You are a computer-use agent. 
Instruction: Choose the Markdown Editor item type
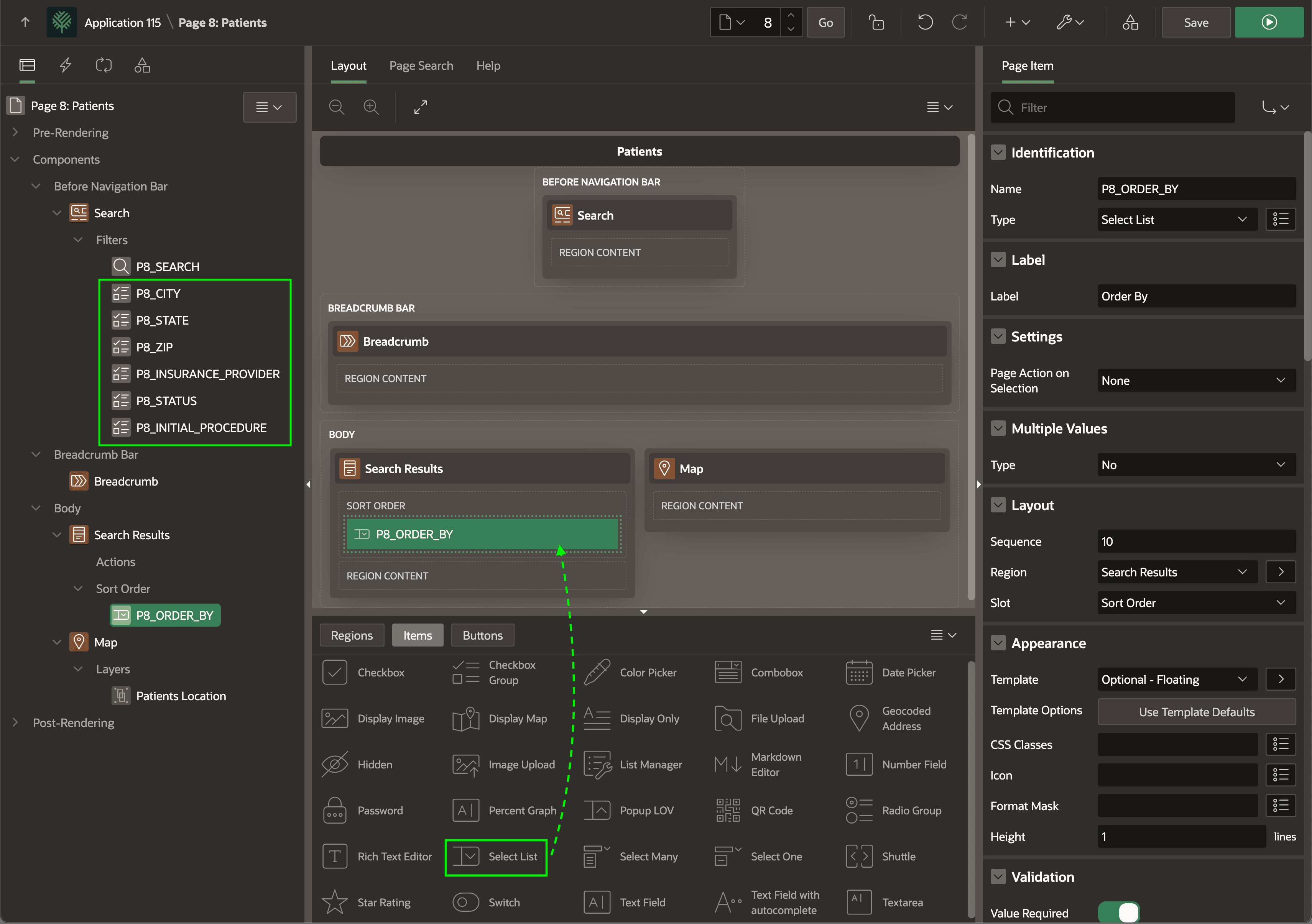(758, 765)
